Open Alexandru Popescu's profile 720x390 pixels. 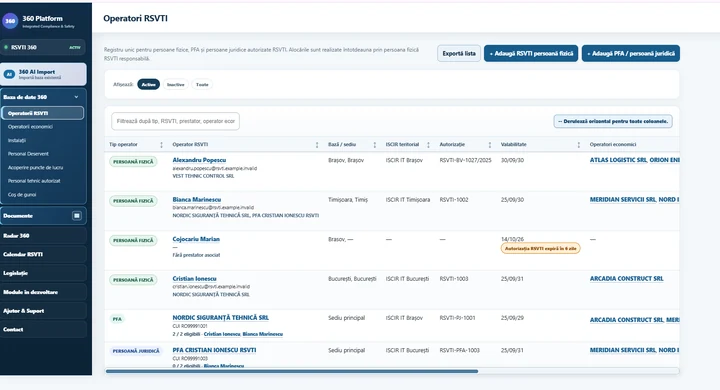pyautogui.click(x=199, y=160)
